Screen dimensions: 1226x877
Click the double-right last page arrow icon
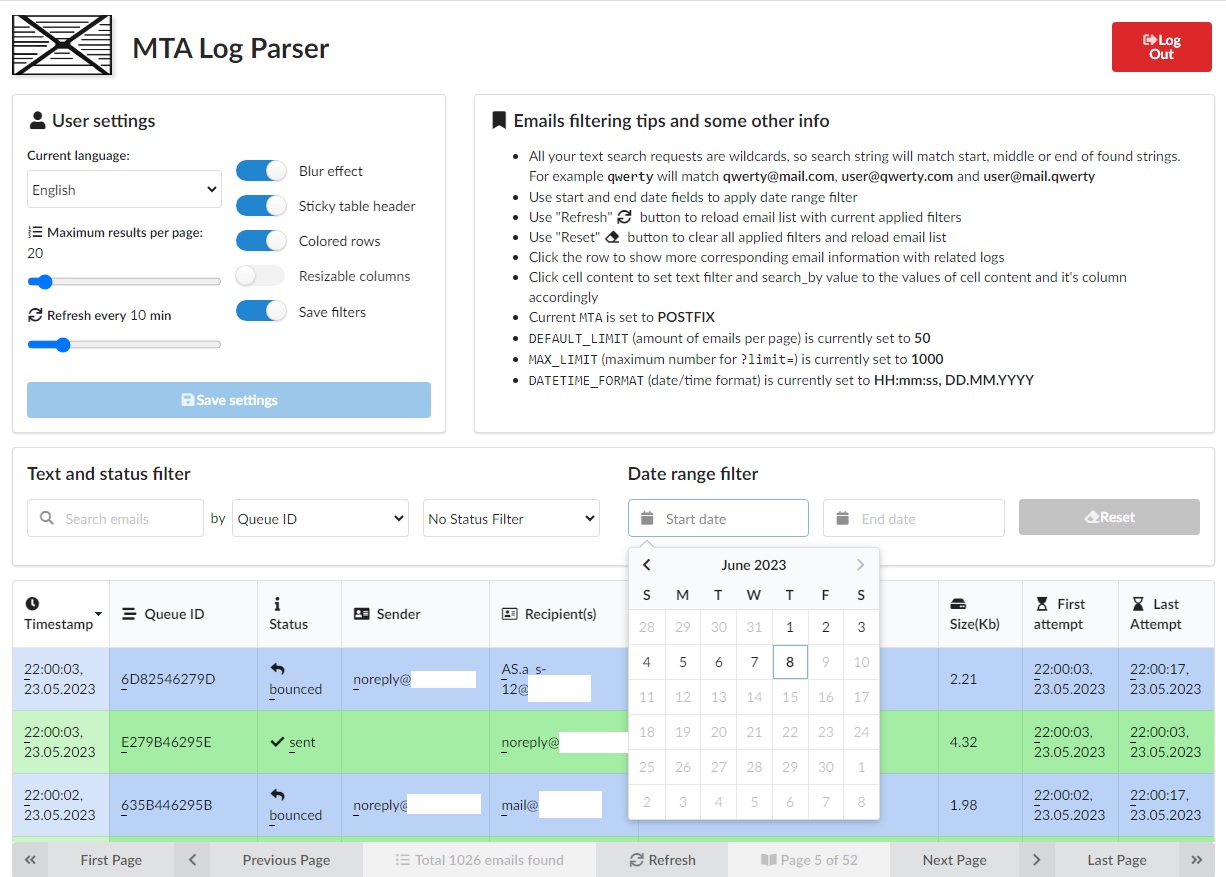pos(1196,860)
